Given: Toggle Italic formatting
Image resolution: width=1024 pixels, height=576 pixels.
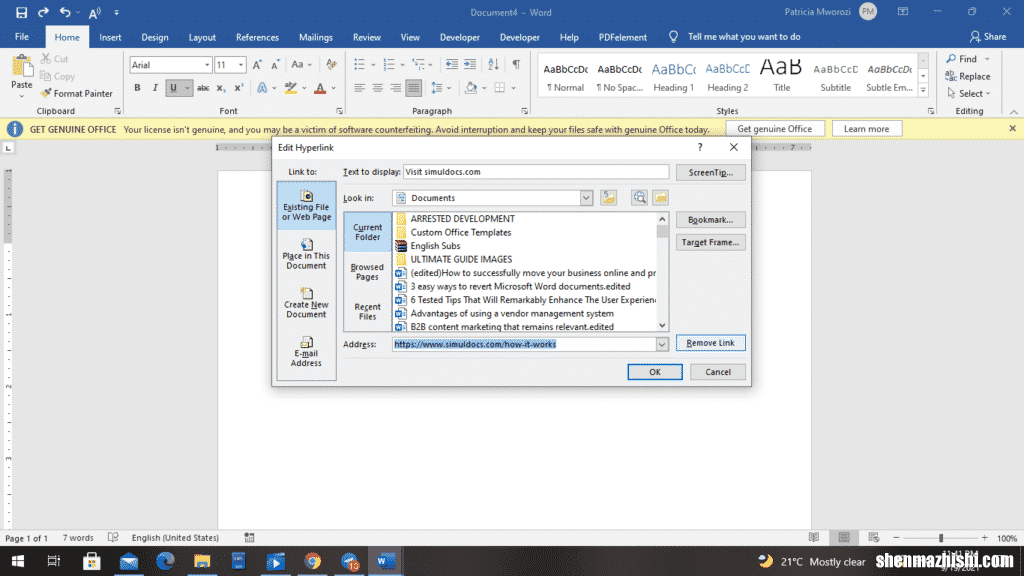Looking at the screenshot, I should (x=155, y=88).
